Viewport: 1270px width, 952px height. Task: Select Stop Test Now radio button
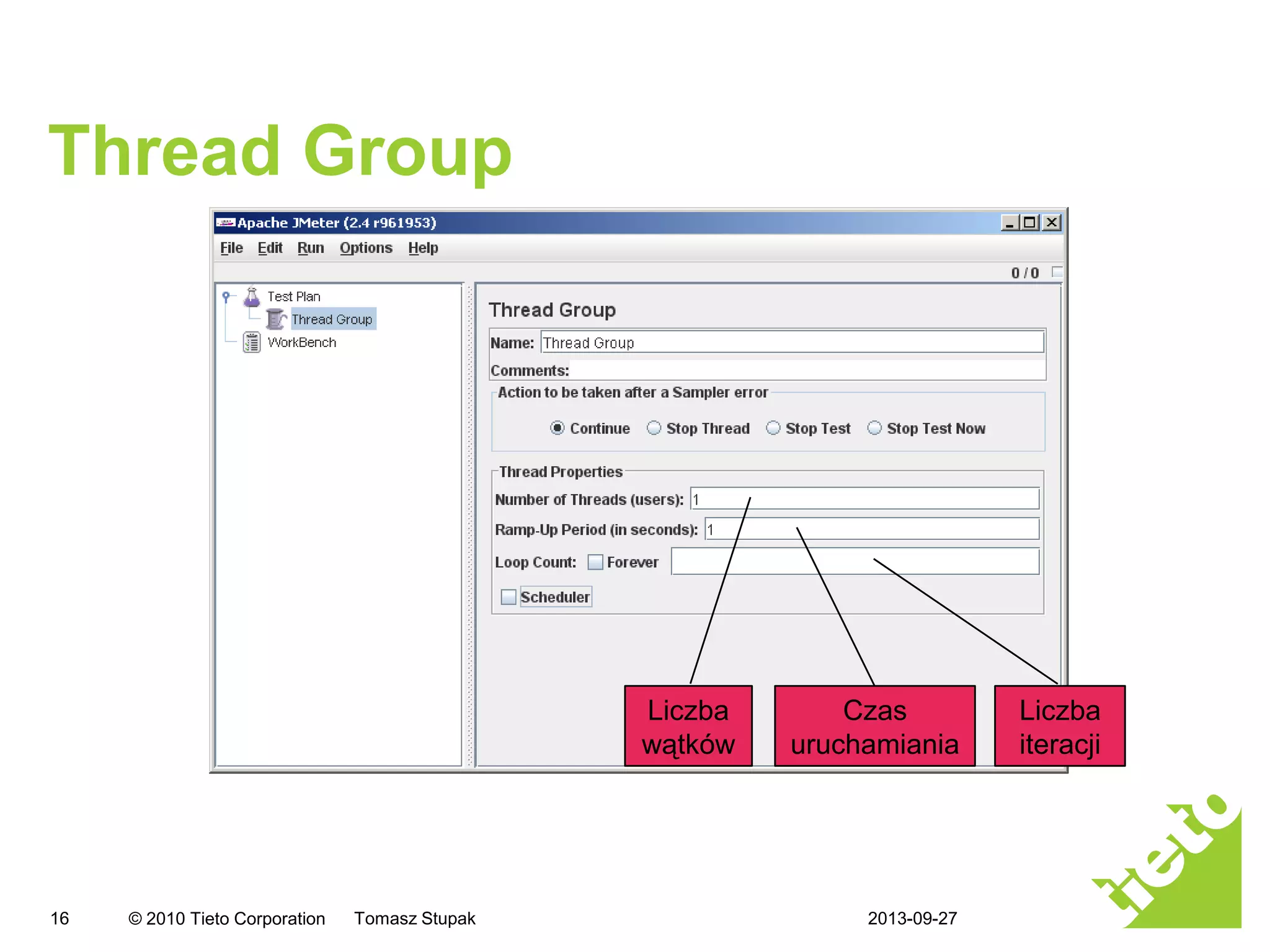point(874,428)
